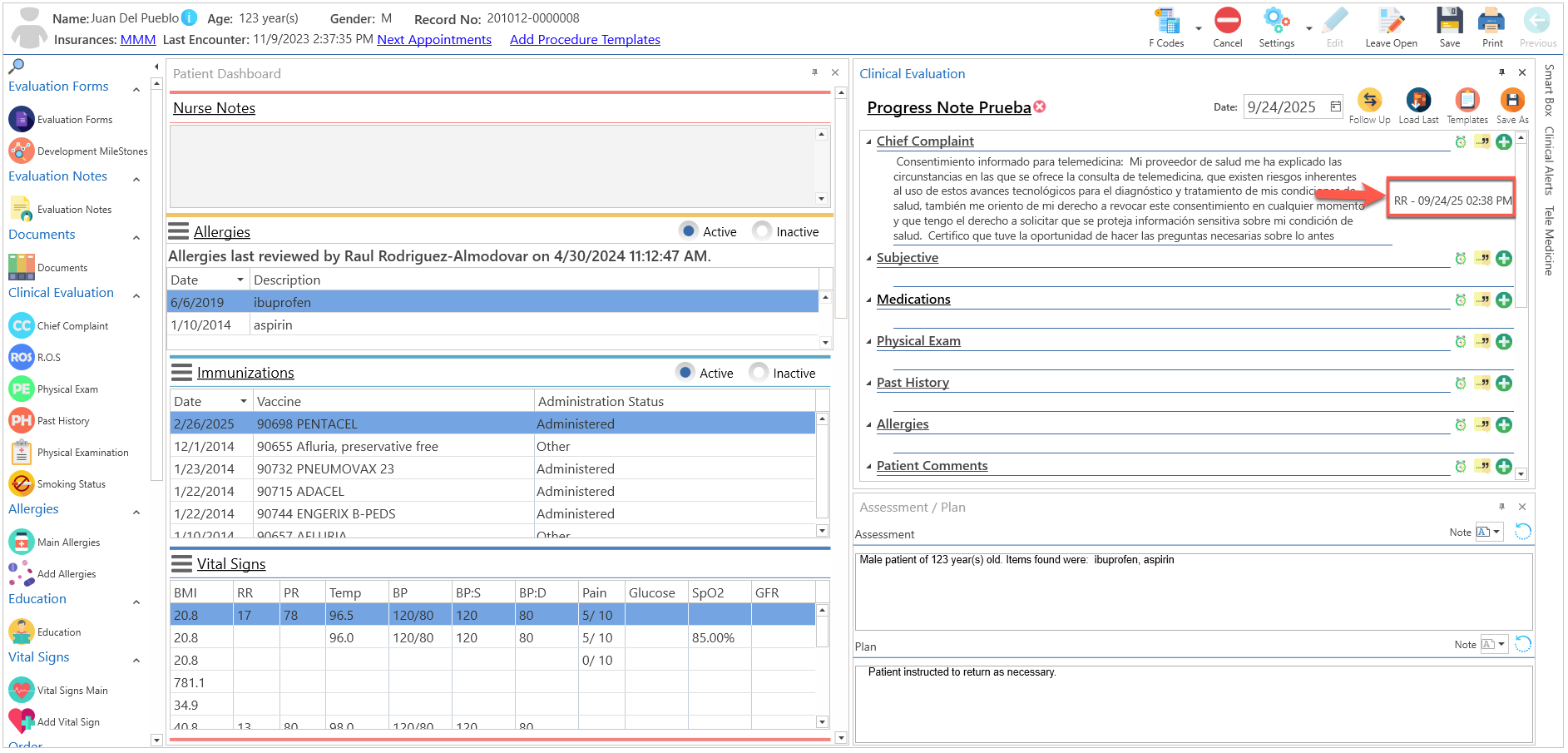Image resolution: width=1568 pixels, height=753 pixels.
Task: Click the Load Last icon
Action: click(1418, 101)
